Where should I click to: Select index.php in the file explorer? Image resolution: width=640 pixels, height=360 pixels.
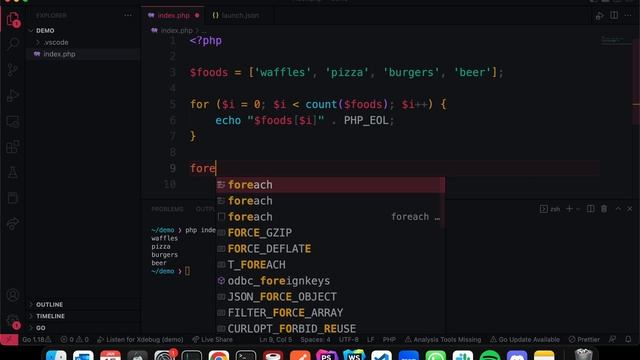[83, 54]
